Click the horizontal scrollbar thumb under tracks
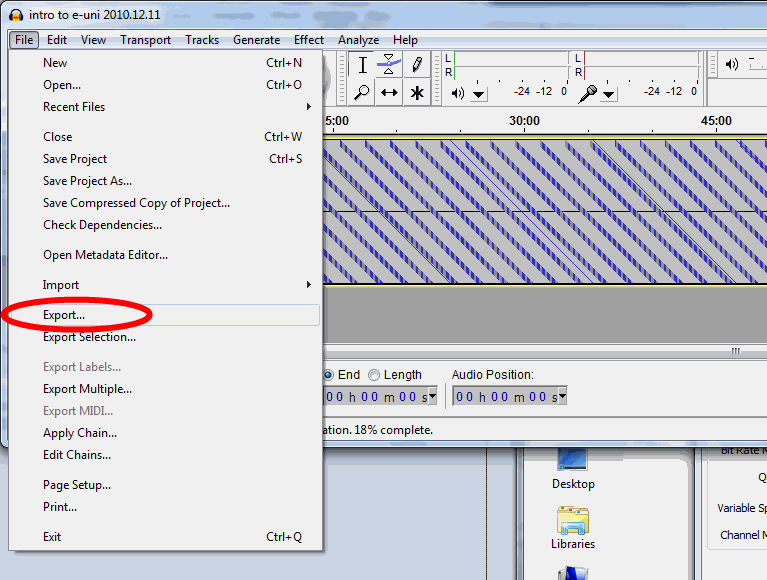Viewport: 767px width, 580px height. 736,351
